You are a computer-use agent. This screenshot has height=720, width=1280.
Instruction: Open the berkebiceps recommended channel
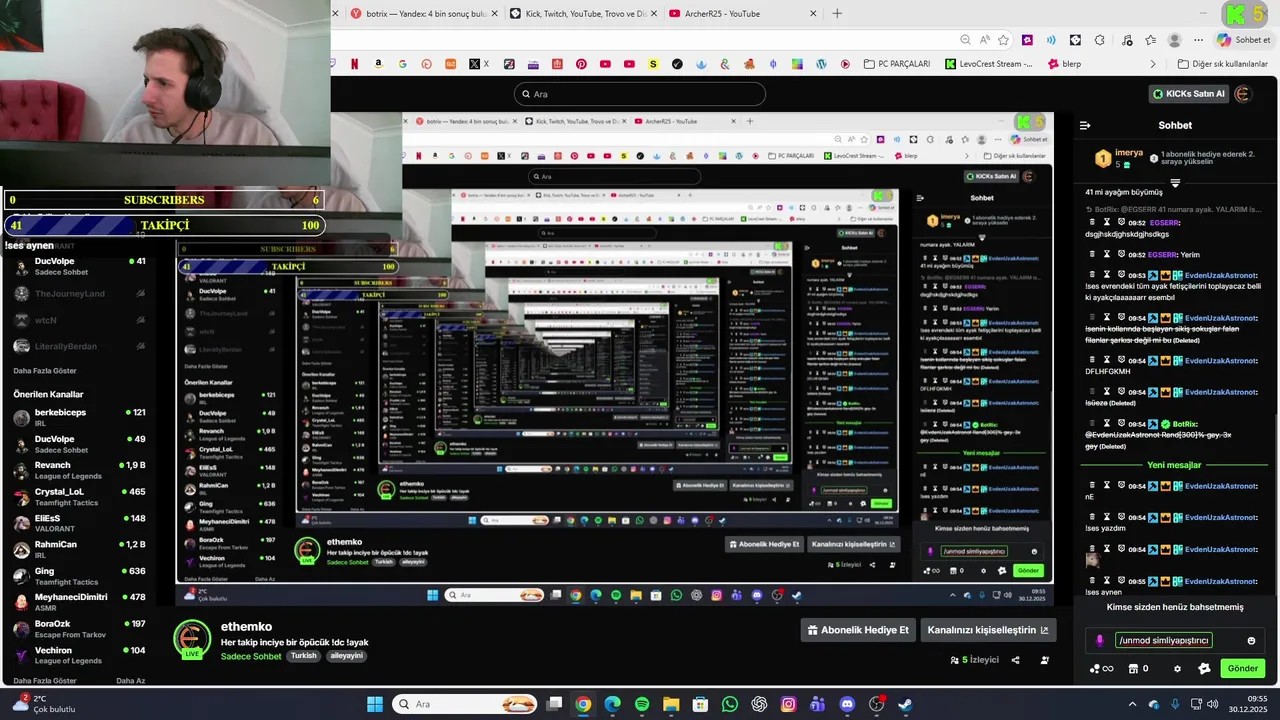pyautogui.click(x=78, y=417)
